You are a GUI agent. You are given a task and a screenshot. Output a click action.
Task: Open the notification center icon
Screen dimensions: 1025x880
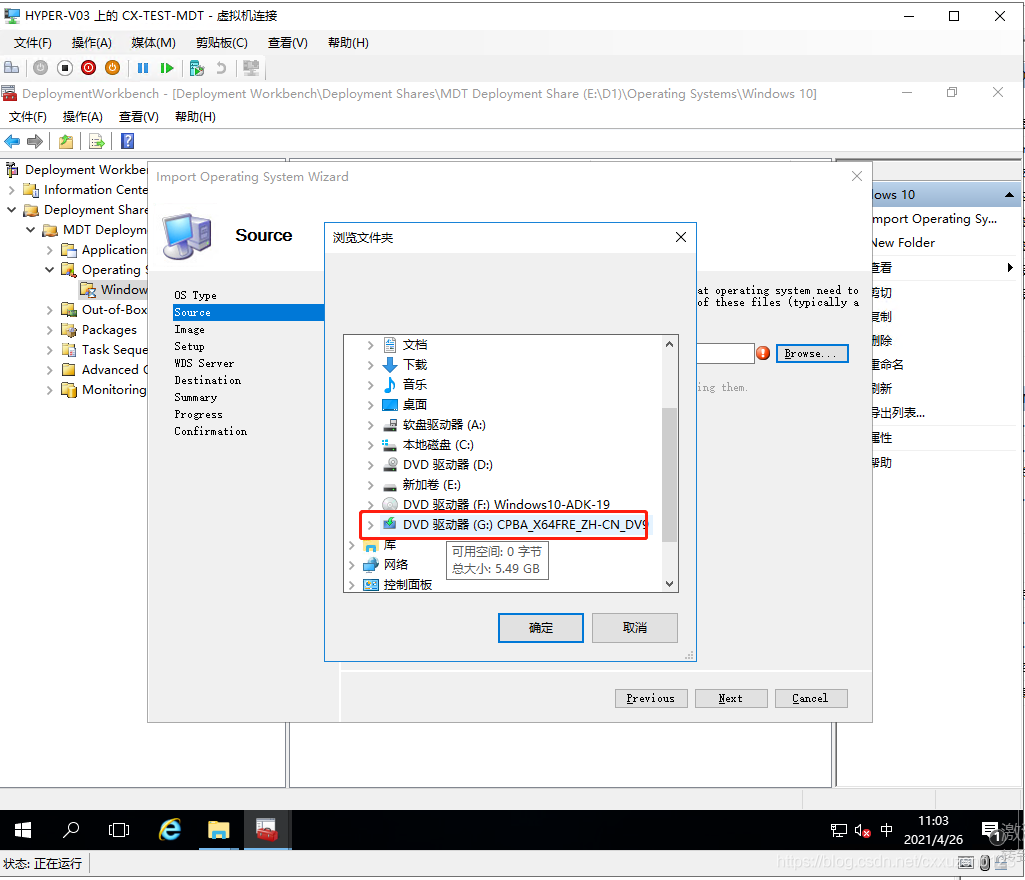point(992,832)
